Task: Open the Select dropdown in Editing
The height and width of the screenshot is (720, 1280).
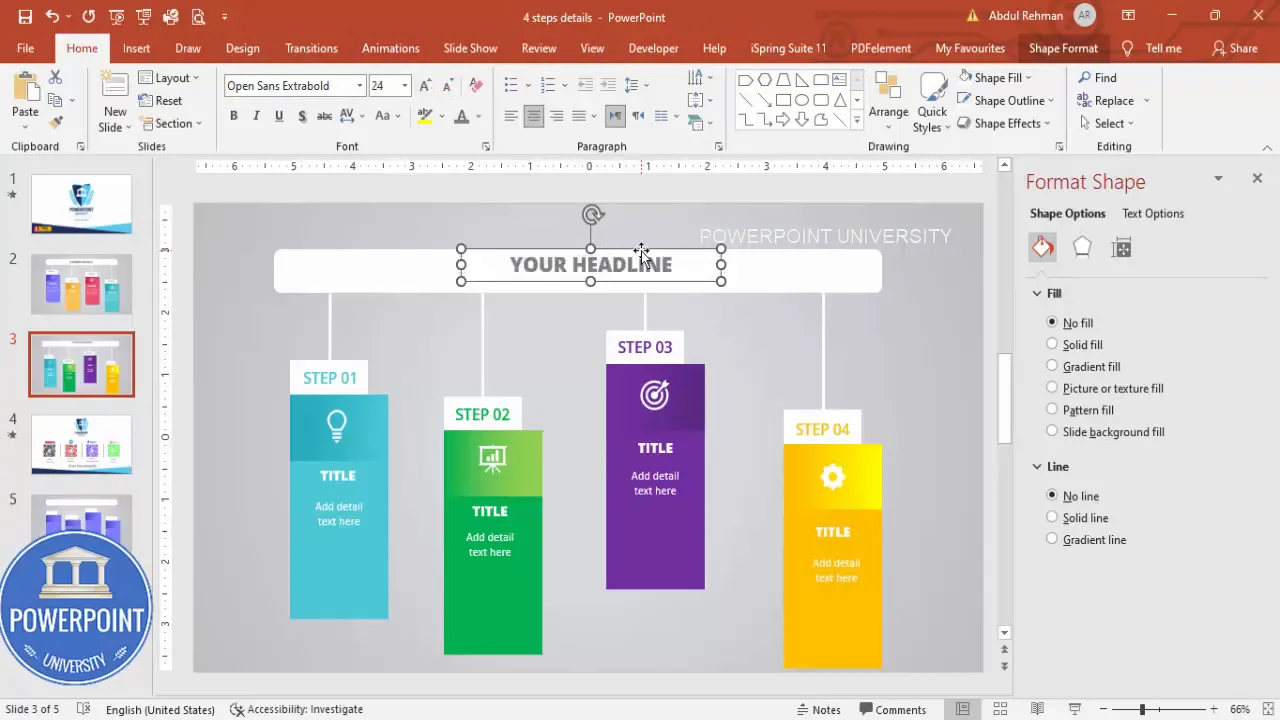Action: [x=1106, y=123]
